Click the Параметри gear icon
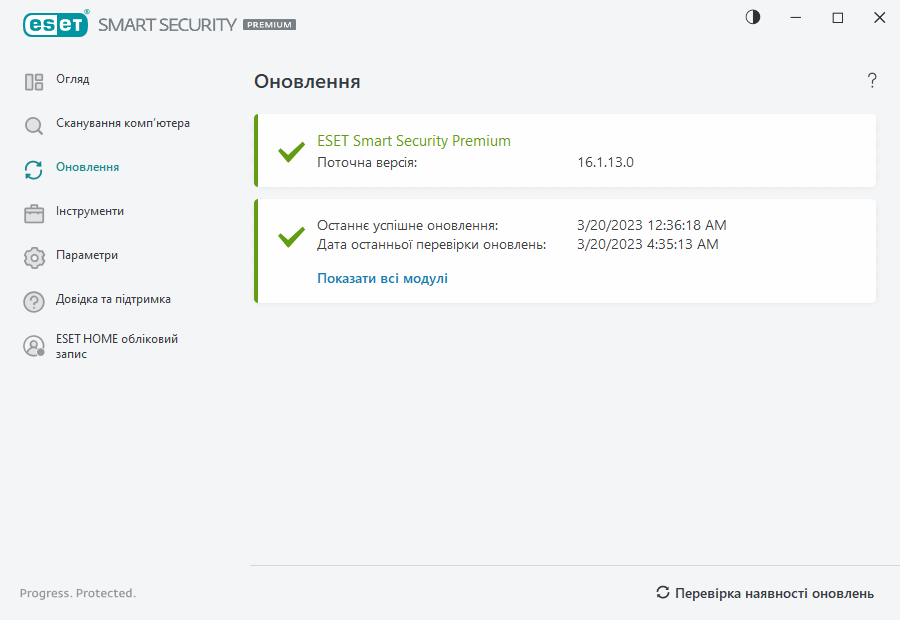The height and width of the screenshot is (620, 900). pos(34,258)
